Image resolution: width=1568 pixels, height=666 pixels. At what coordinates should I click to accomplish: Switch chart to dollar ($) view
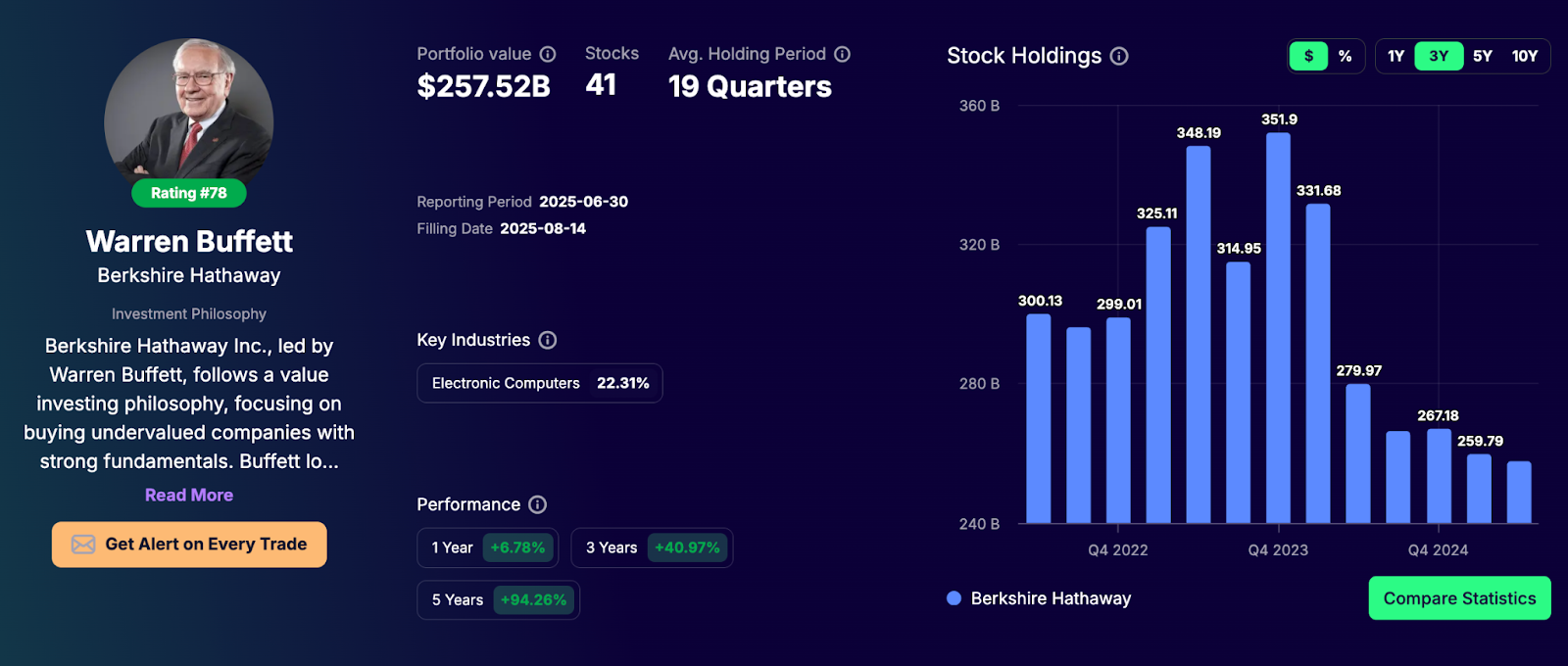click(1308, 56)
